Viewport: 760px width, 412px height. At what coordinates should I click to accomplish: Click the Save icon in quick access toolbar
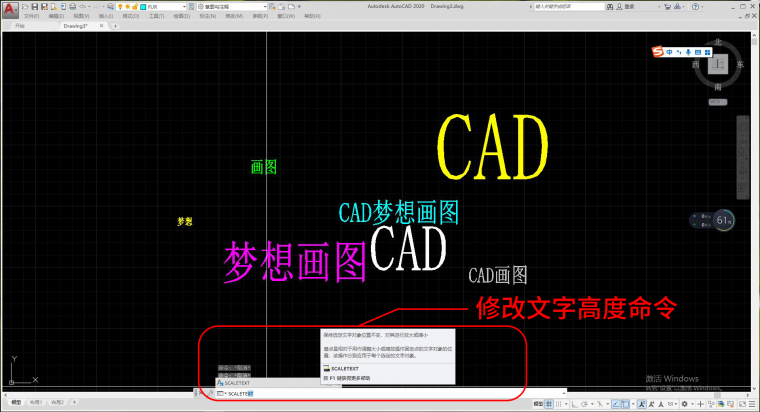pyautogui.click(x=45, y=6)
